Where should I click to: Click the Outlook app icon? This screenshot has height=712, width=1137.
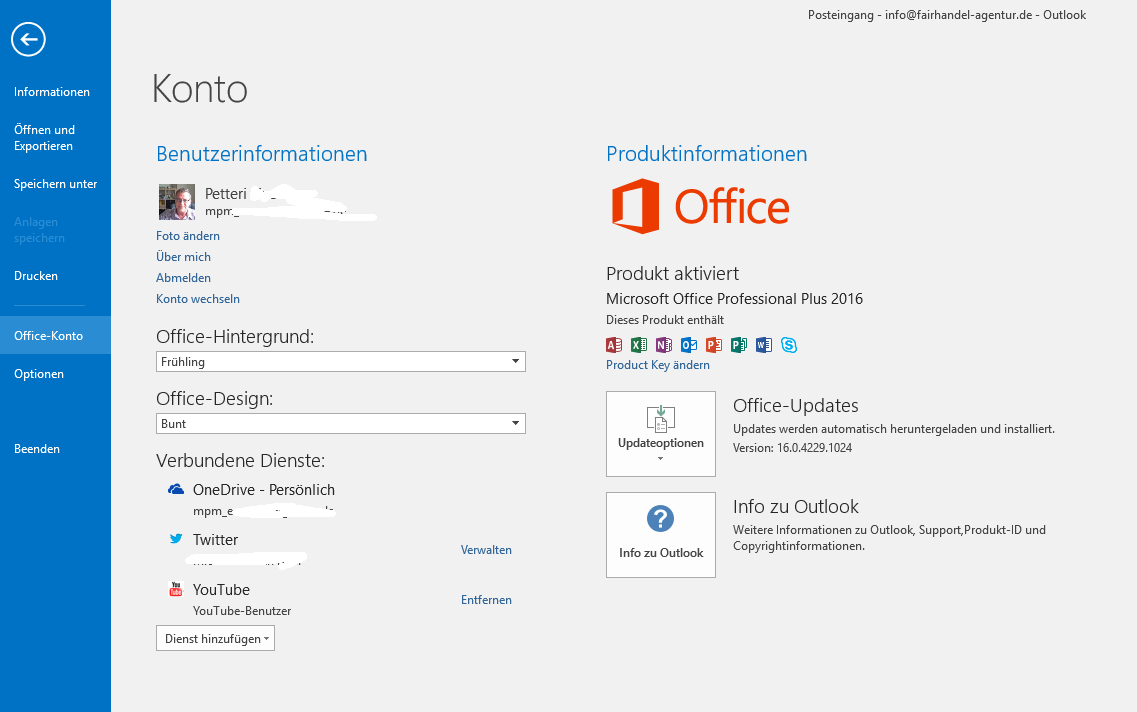(x=689, y=345)
